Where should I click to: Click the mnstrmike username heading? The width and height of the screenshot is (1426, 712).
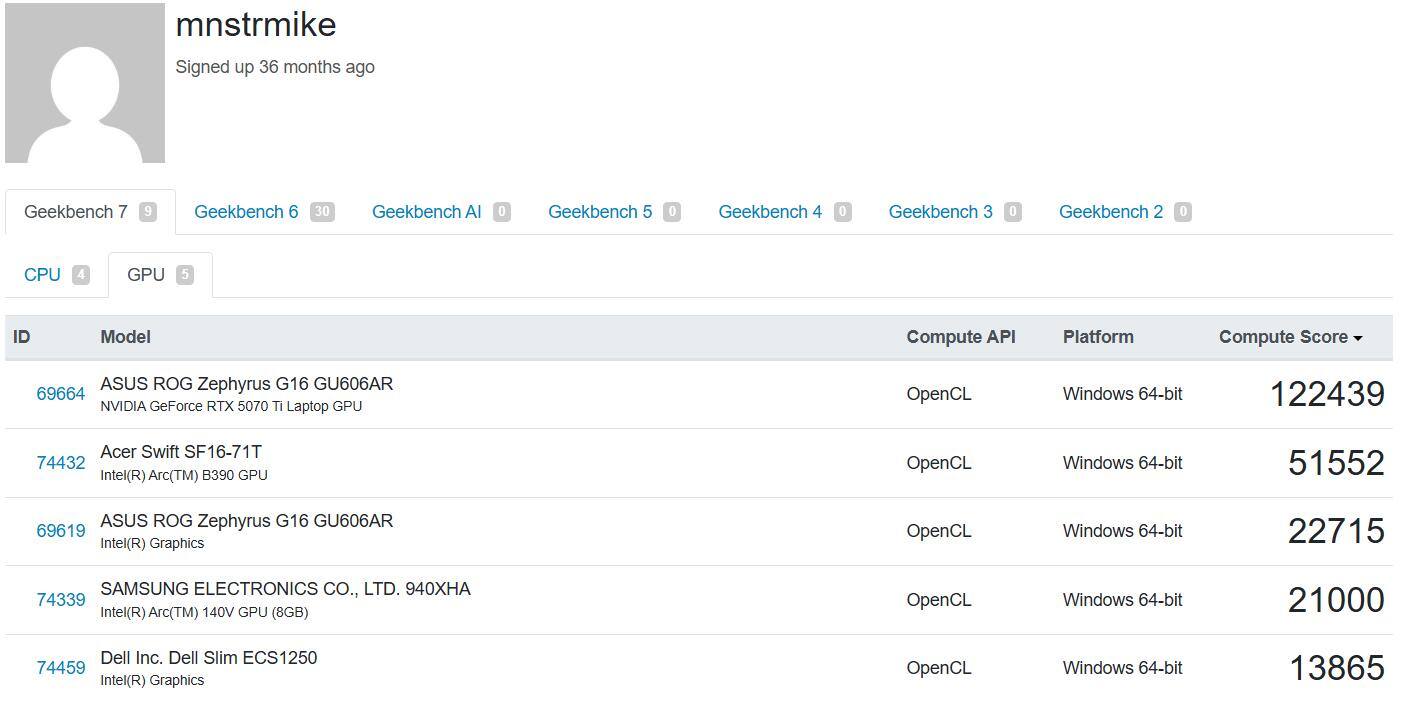256,25
